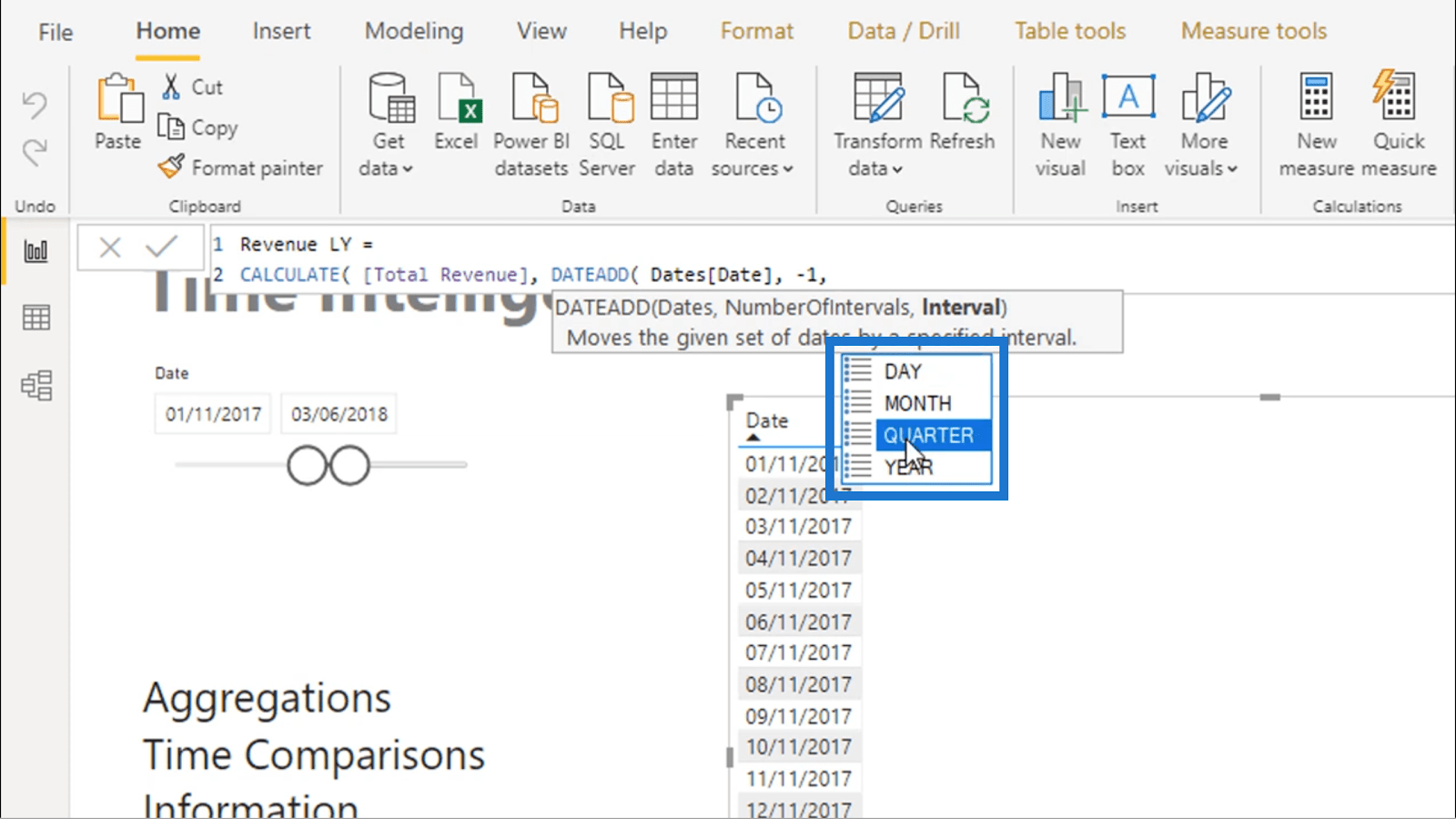Expand the More visuals dropdown
Image resolution: width=1456 pixels, height=819 pixels.
(x=1203, y=126)
